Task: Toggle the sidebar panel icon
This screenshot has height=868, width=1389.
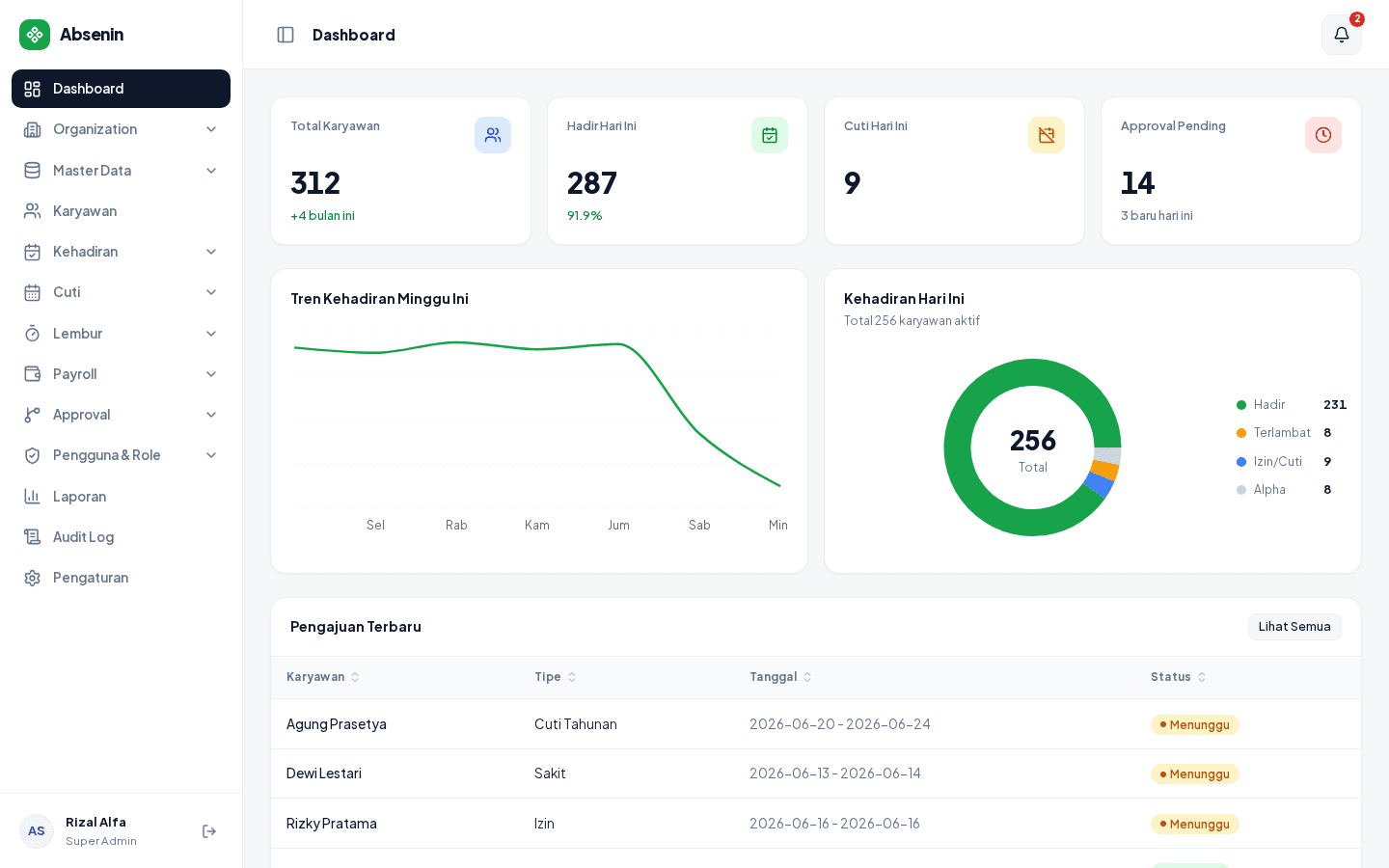Action: 286,35
